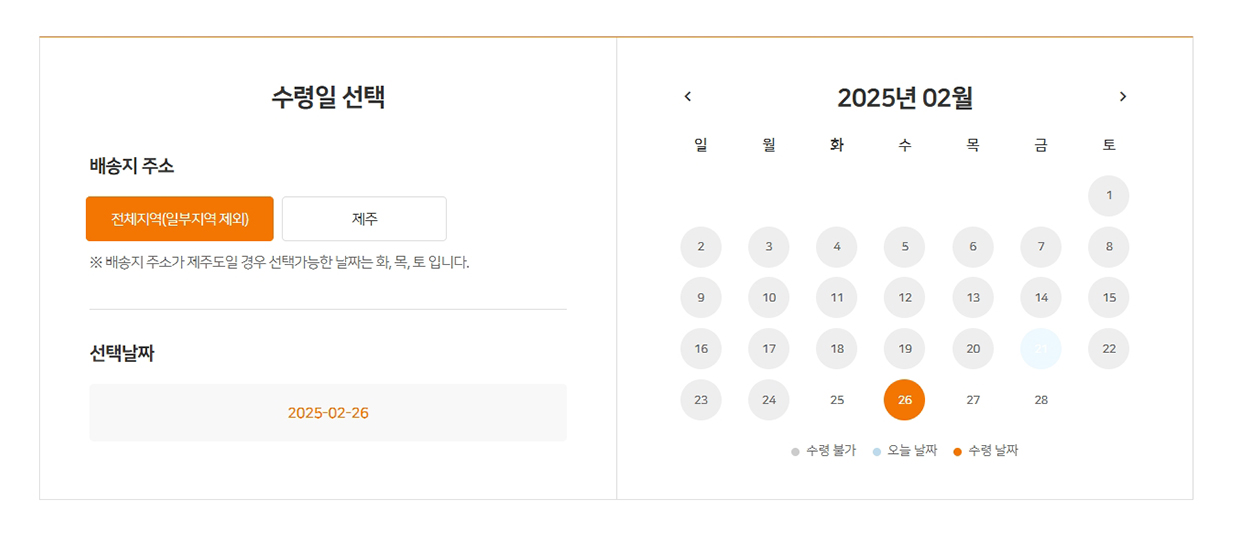Choose February 28 on the calendar
1240x540 pixels.
click(1041, 400)
